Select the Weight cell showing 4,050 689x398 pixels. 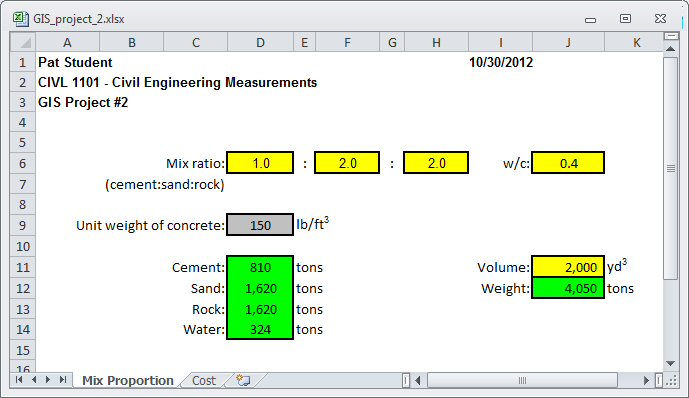tap(568, 288)
